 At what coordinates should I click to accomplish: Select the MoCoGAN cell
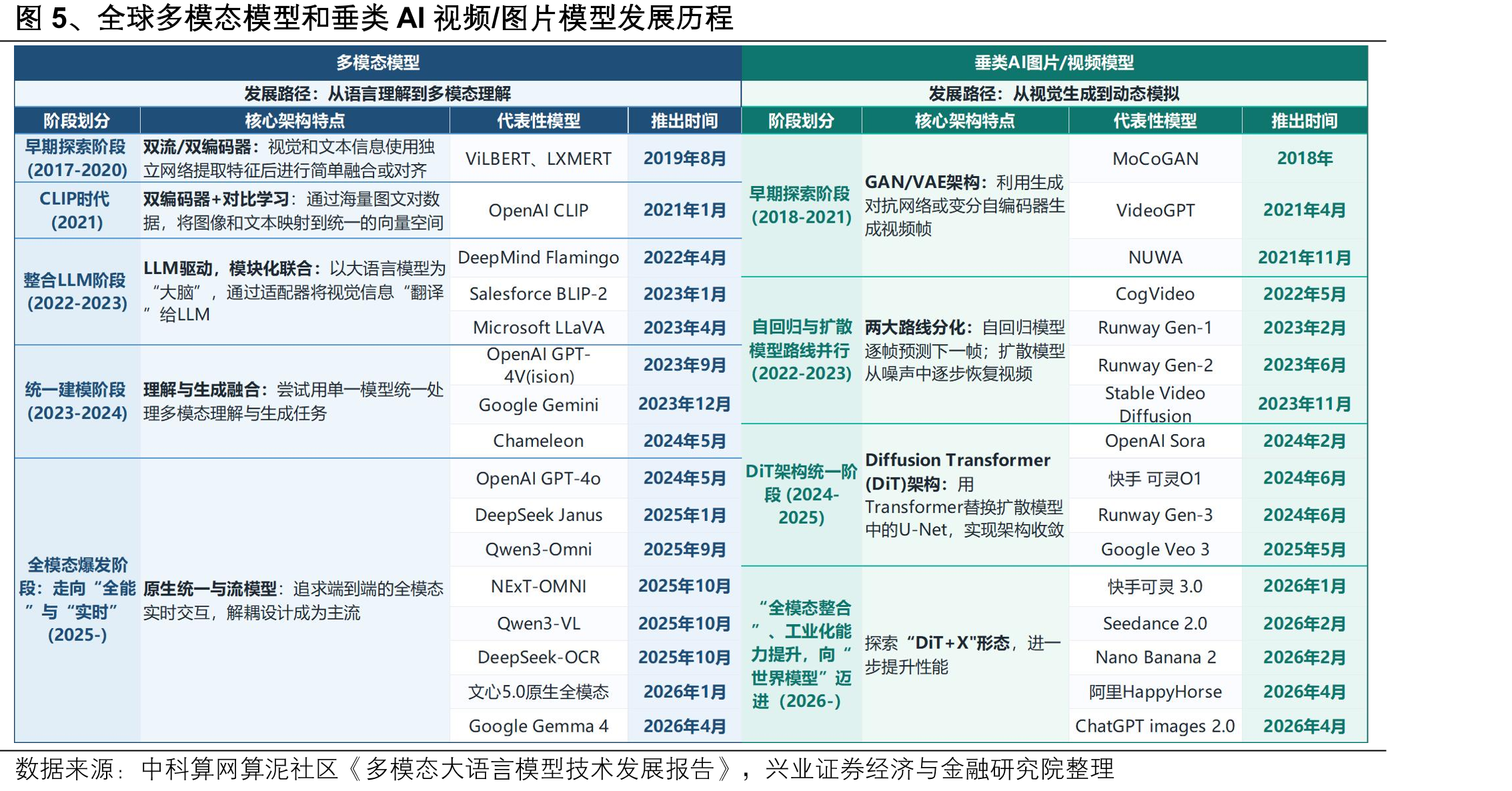1155,159
